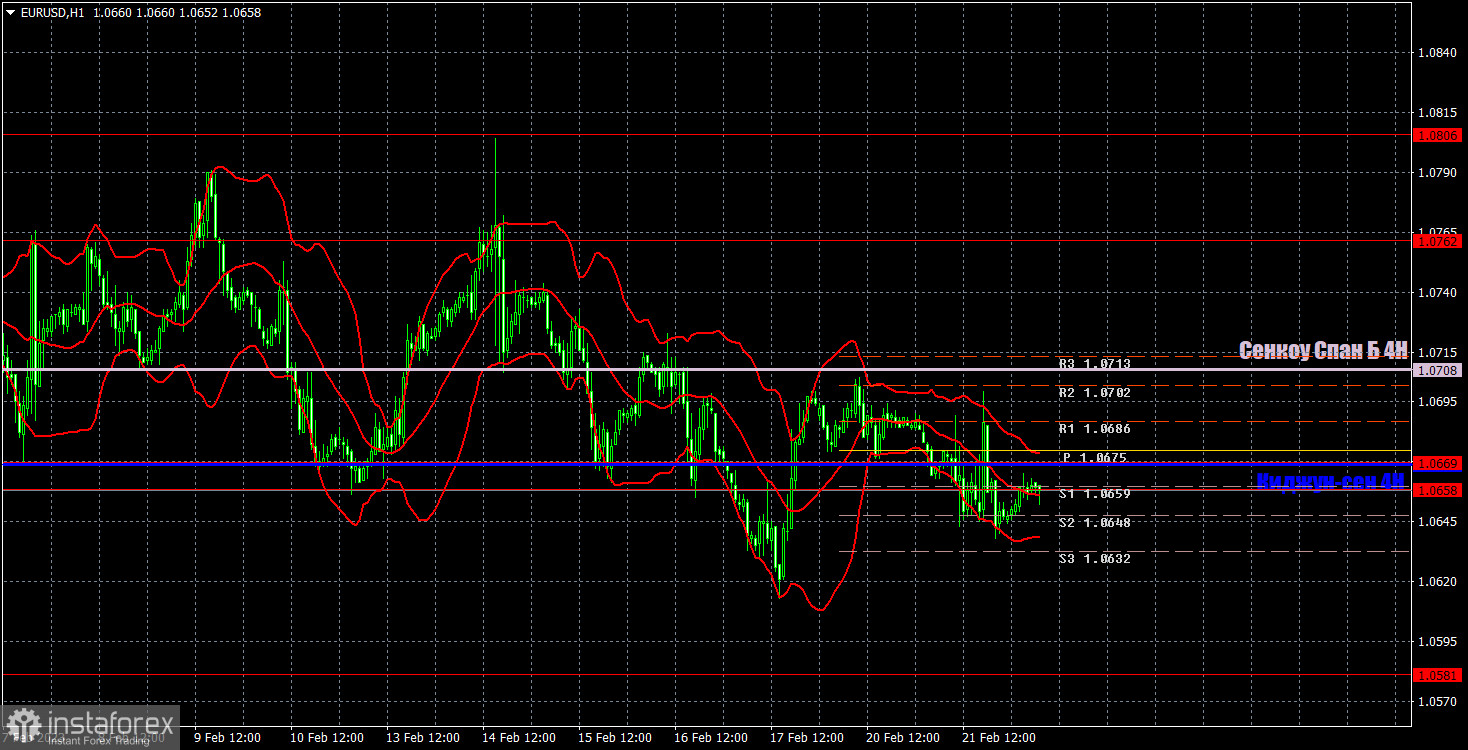
Task: Click the 1.0790 price axis value
Action: coord(1437,173)
